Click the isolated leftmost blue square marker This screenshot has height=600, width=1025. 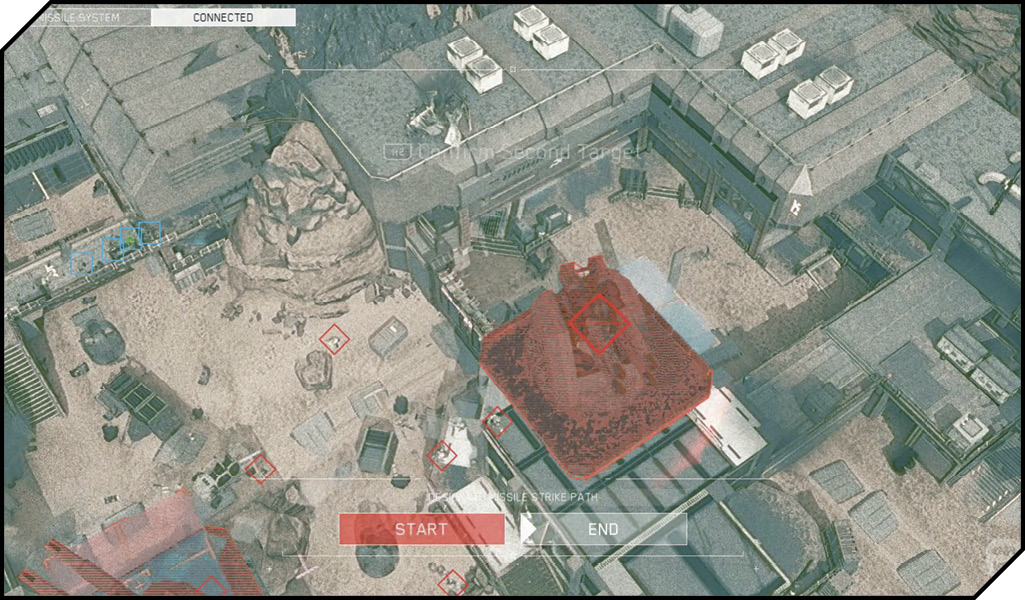point(82,263)
